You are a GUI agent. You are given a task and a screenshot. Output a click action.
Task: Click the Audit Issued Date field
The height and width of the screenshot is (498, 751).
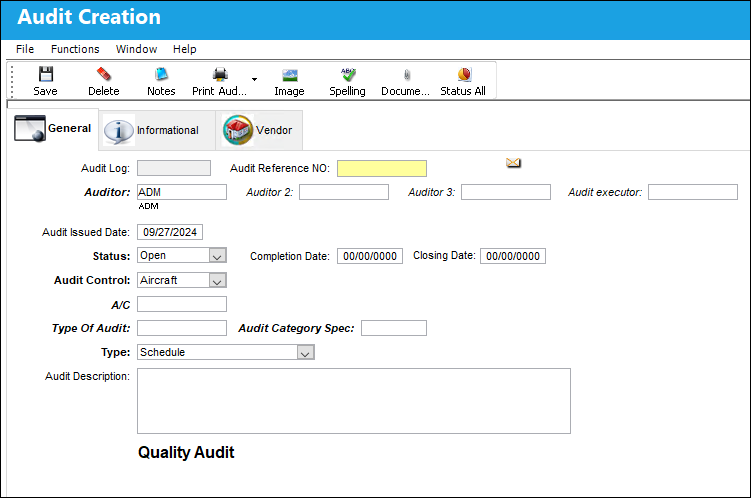pos(170,232)
